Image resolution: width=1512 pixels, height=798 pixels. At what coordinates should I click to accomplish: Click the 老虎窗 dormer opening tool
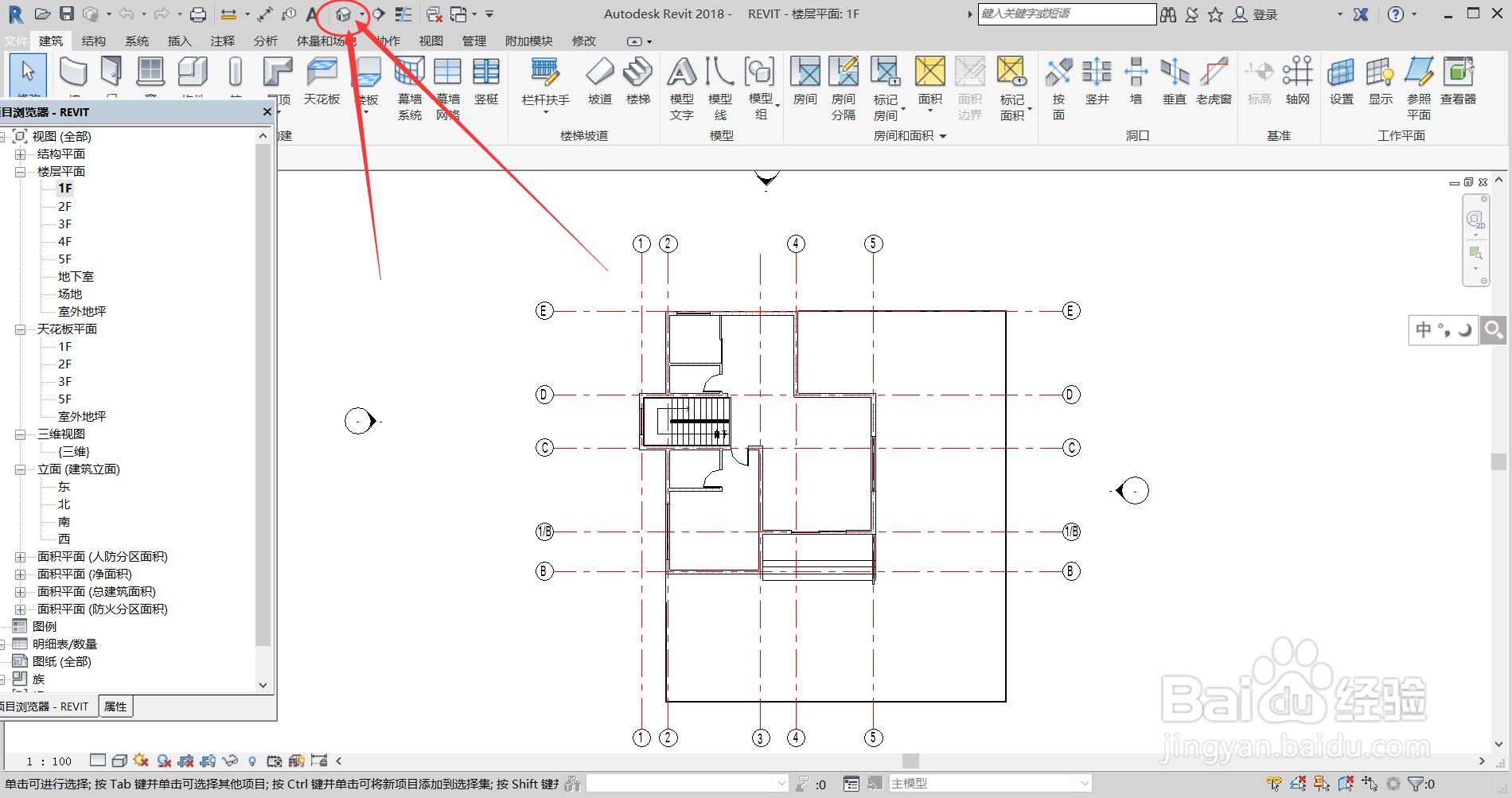point(1214,81)
